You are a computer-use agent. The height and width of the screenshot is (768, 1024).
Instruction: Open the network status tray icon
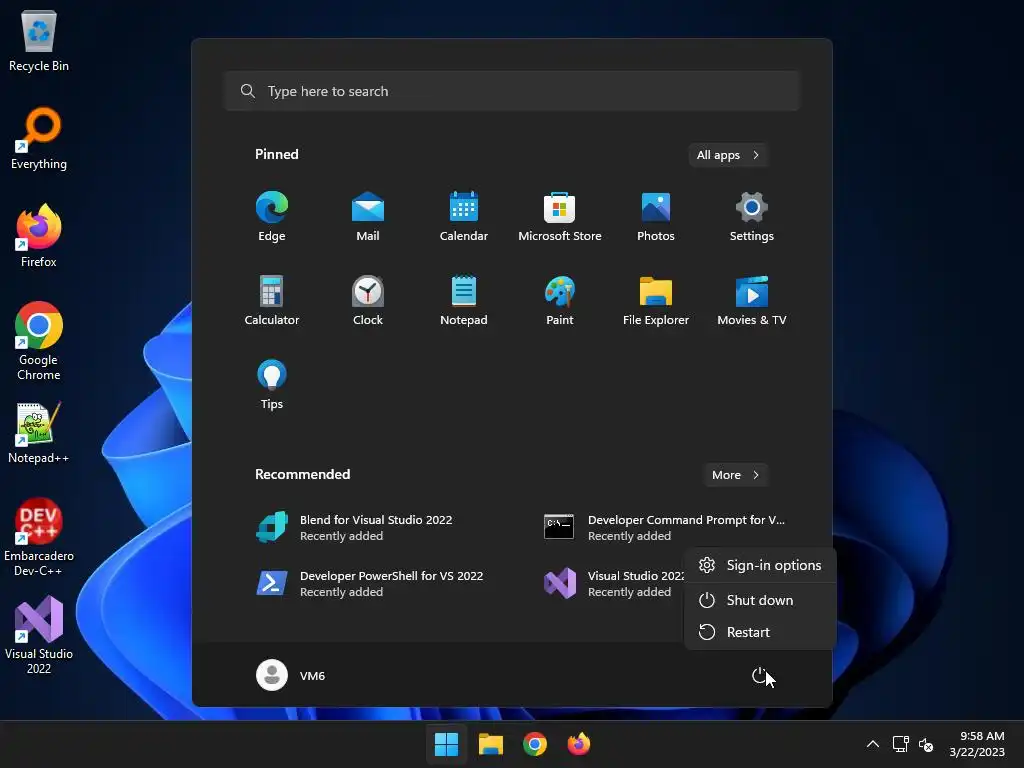901,744
